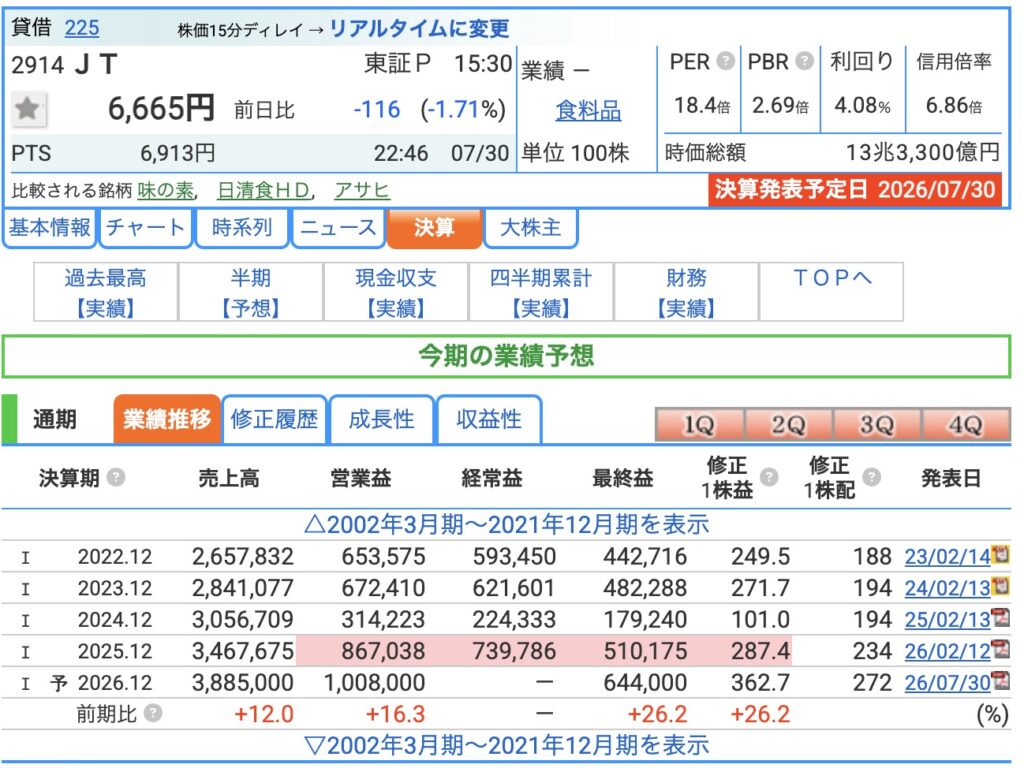The image size is (1024, 768).
Task: Open the PDF icon beside 26/02/12
Action: [1000, 648]
